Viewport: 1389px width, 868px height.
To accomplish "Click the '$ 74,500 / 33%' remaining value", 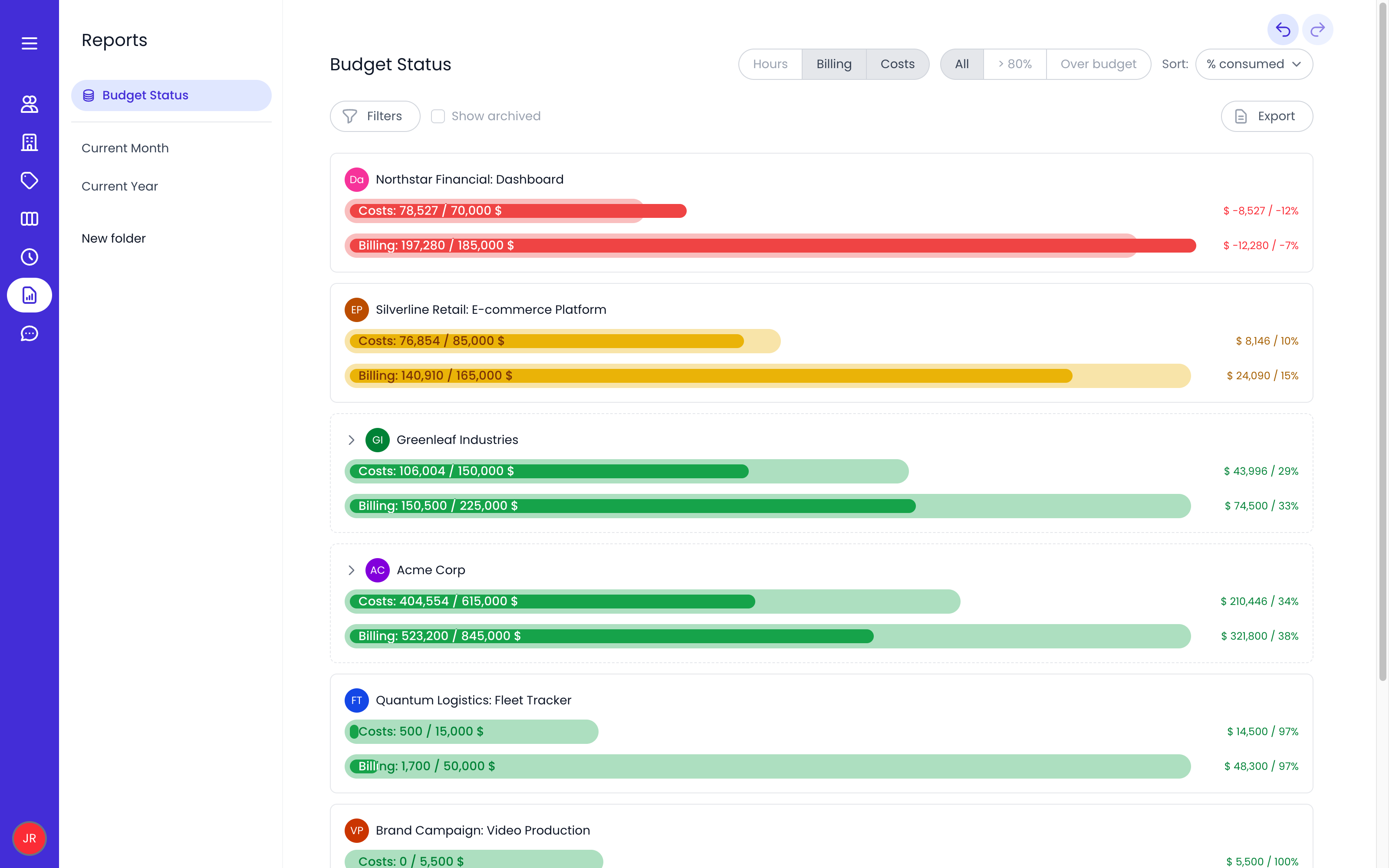I will pyautogui.click(x=1261, y=506).
